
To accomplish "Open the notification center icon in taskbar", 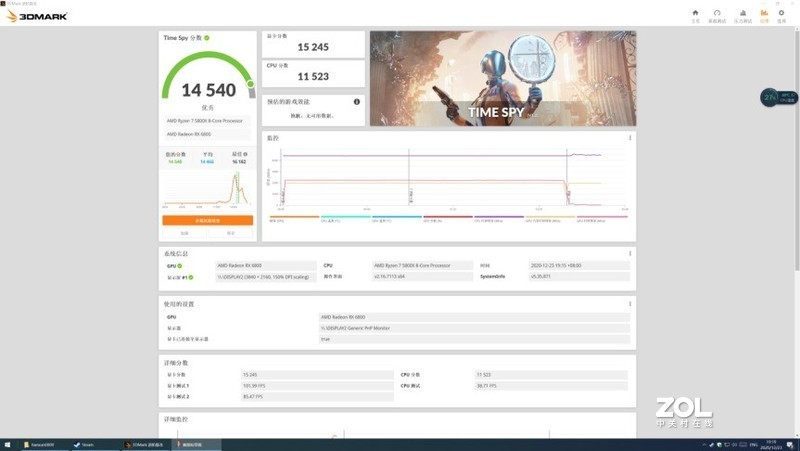I will point(790,445).
